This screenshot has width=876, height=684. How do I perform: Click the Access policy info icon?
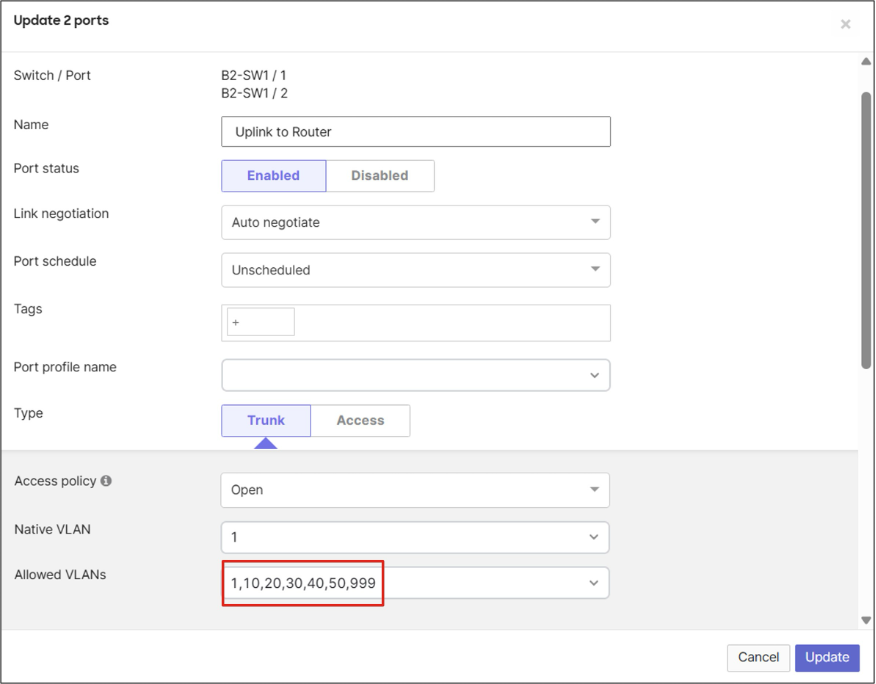tap(106, 481)
